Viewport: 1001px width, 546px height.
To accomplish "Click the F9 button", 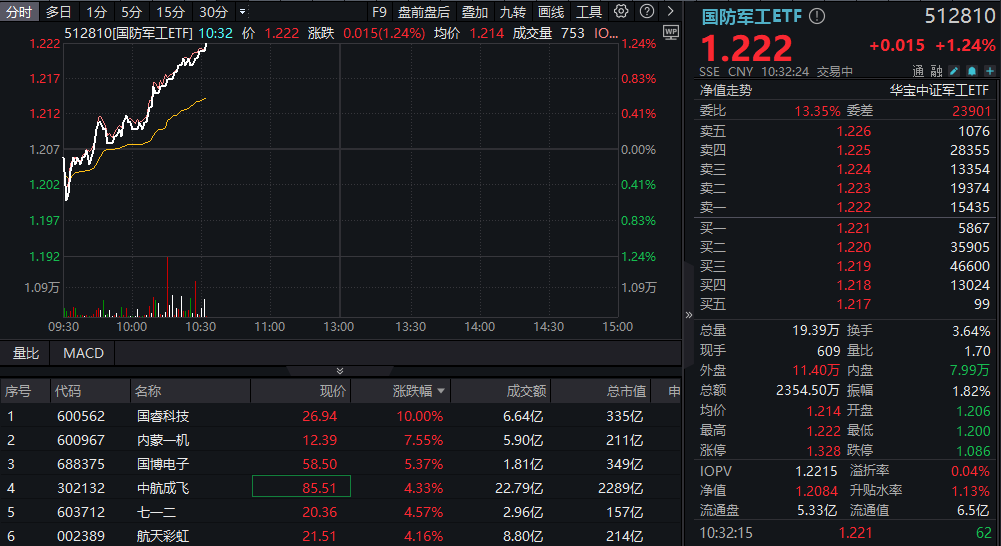I will [x=379, y=11].
